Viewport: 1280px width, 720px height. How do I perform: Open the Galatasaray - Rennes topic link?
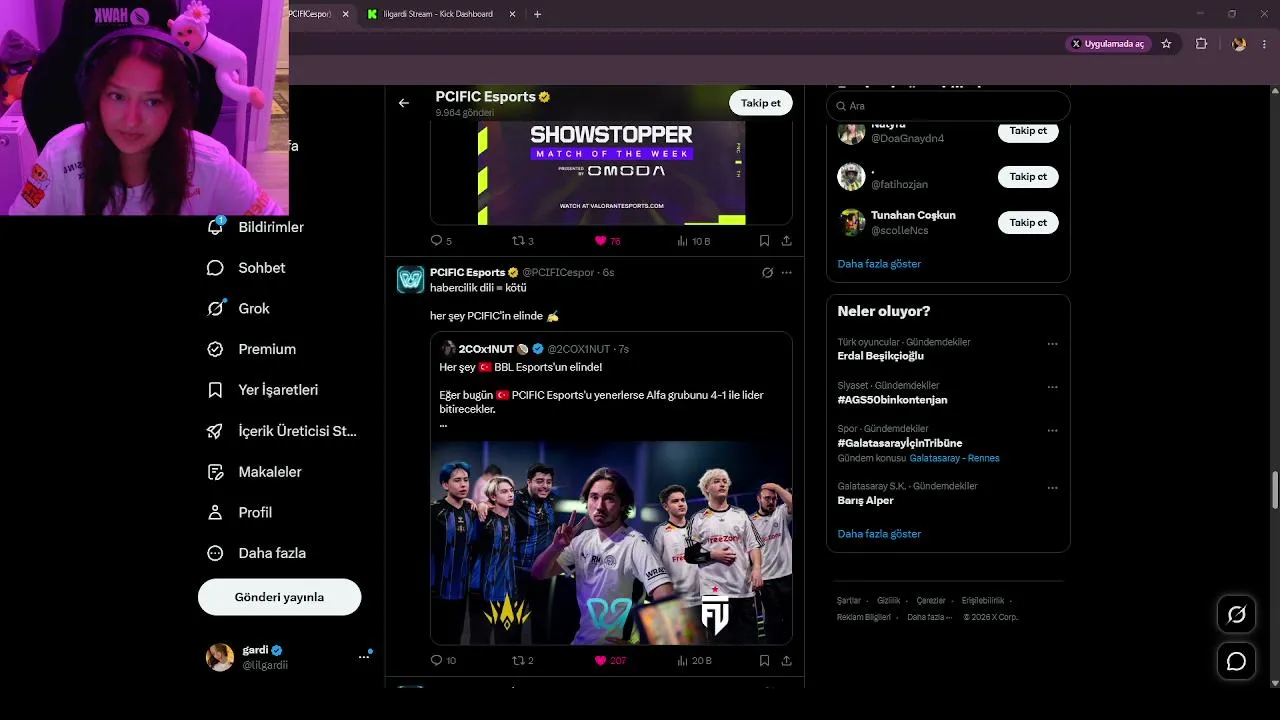[x=954, y=458]
